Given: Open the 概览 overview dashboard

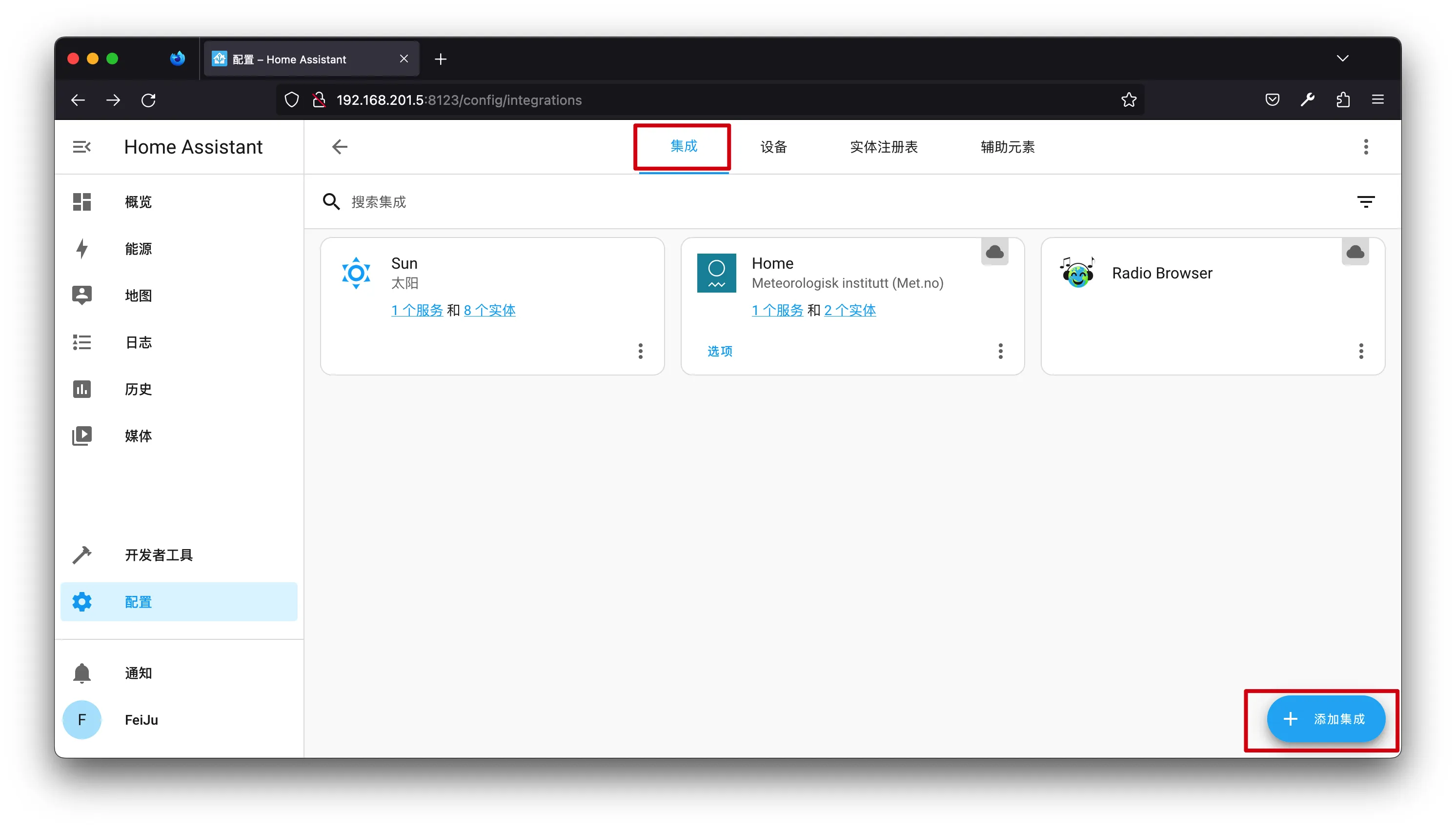Looking at the screenshot, I should (x=138, y=202).
